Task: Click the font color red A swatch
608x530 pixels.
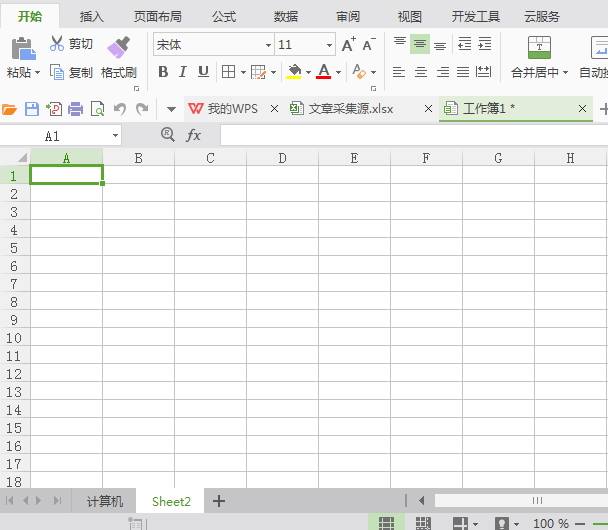Action: pos(323,72)
